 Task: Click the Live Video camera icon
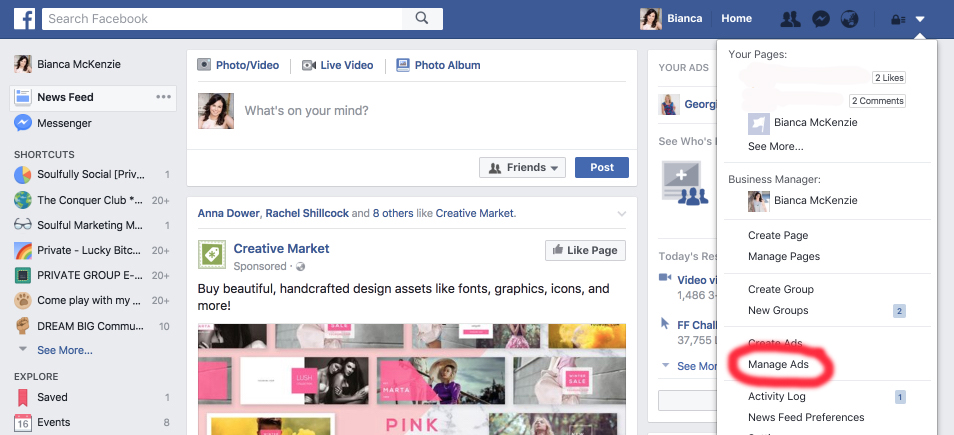(x=309, y=65)
